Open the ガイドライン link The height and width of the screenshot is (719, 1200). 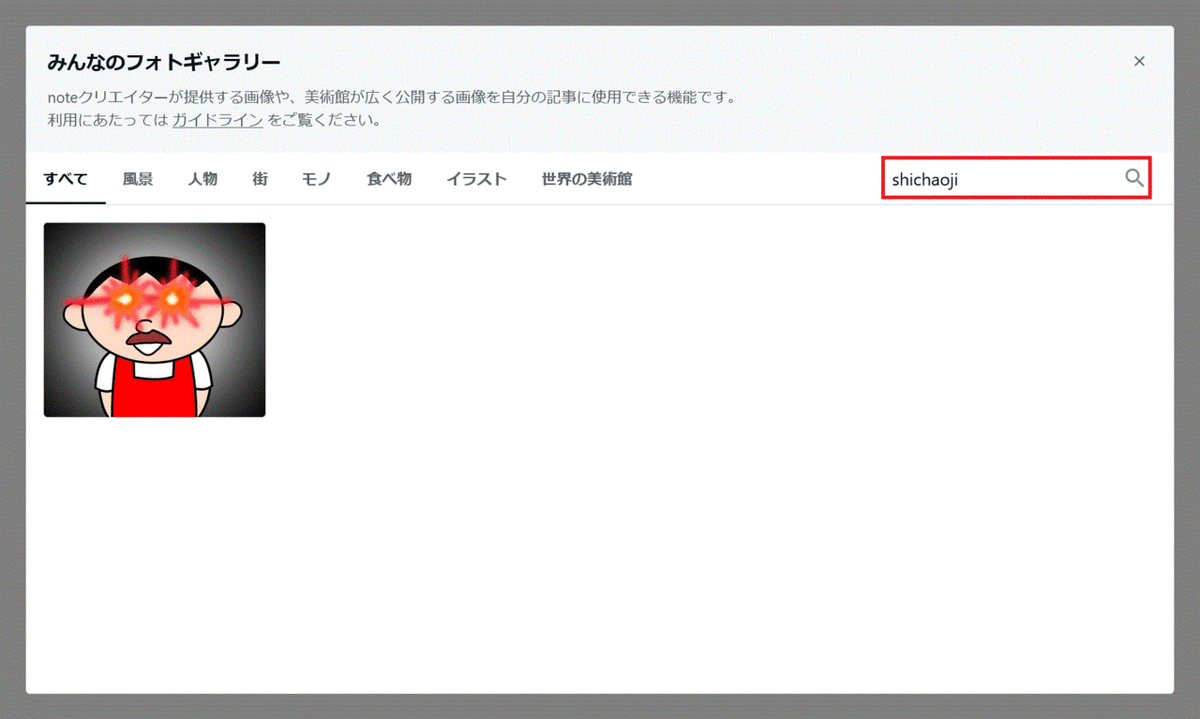coord(218,120)
